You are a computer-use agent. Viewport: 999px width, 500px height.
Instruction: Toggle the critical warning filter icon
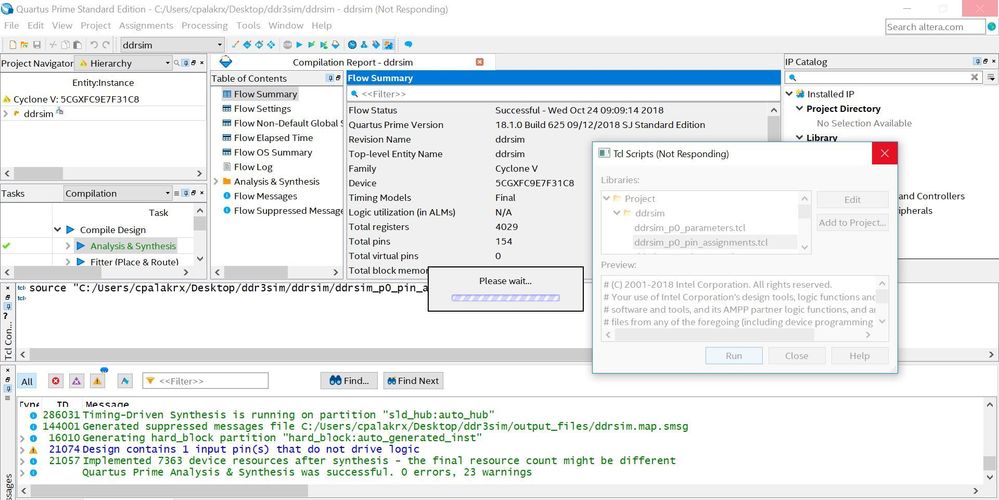tap(77, 381)
